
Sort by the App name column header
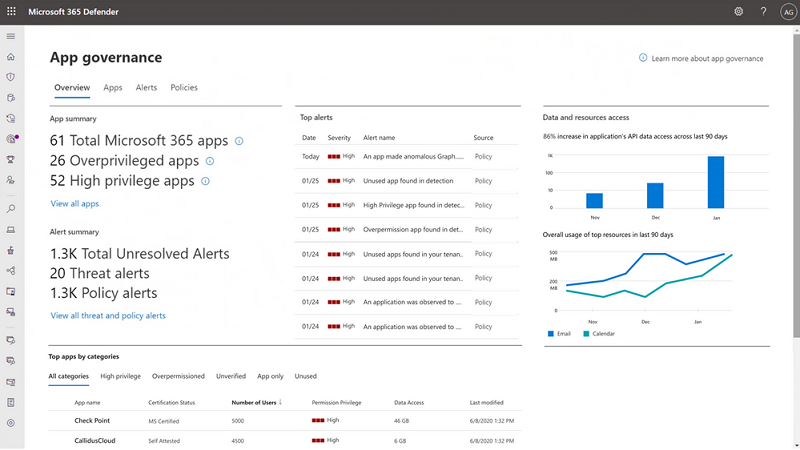(x=87, y=403)
